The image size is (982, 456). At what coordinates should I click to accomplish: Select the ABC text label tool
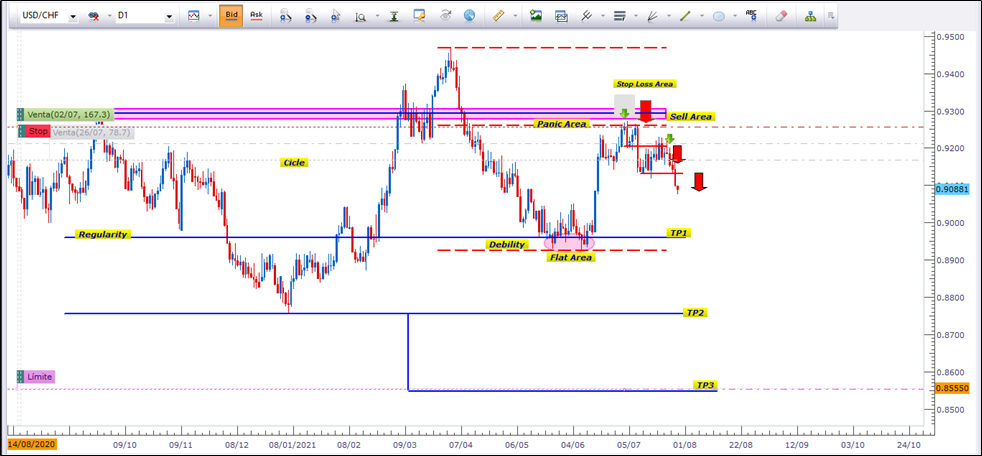coord(752,16)
